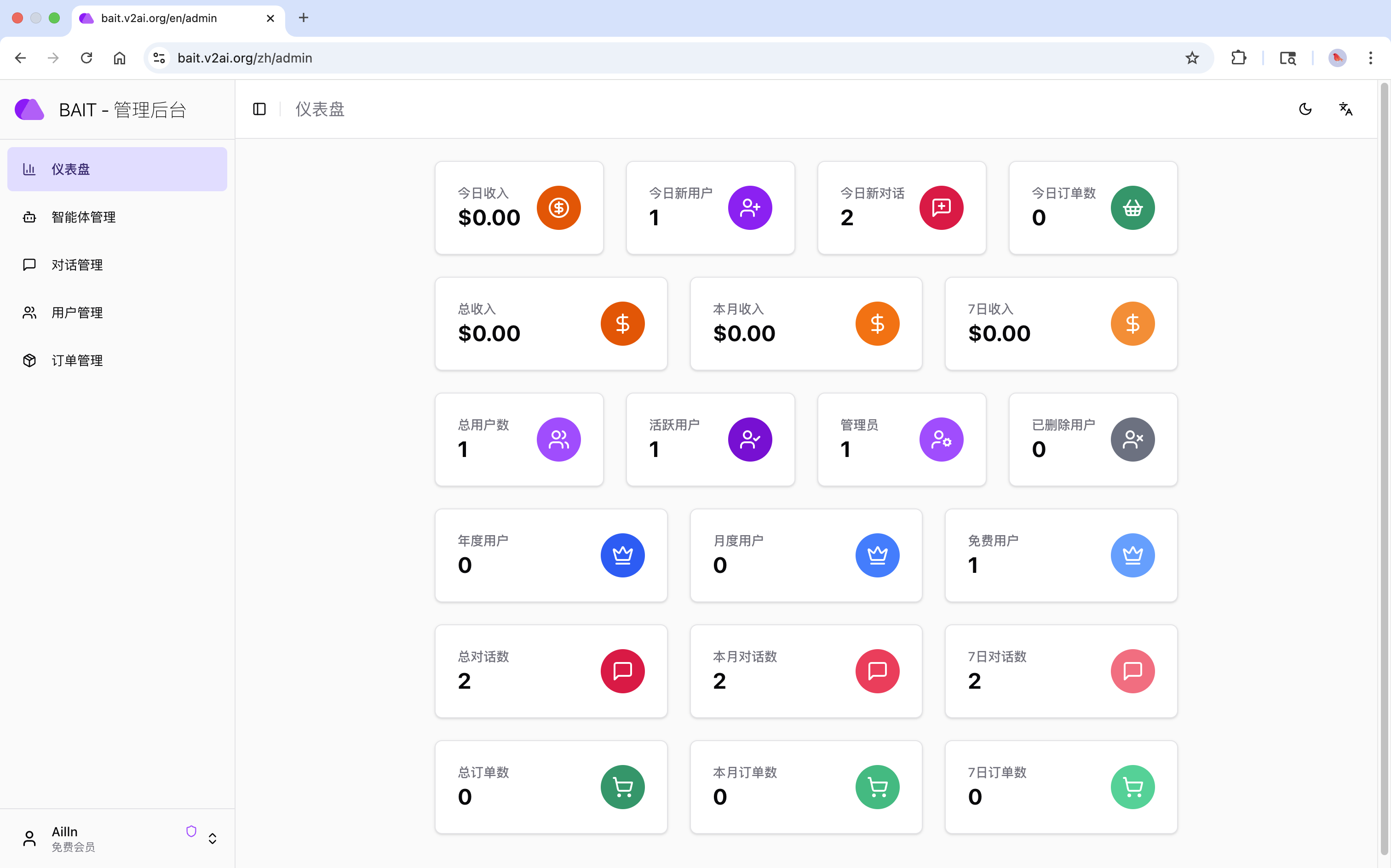The image size is (1391, 868).
Task: Click the page vertical scrollbar
Action: point(1384,459)
